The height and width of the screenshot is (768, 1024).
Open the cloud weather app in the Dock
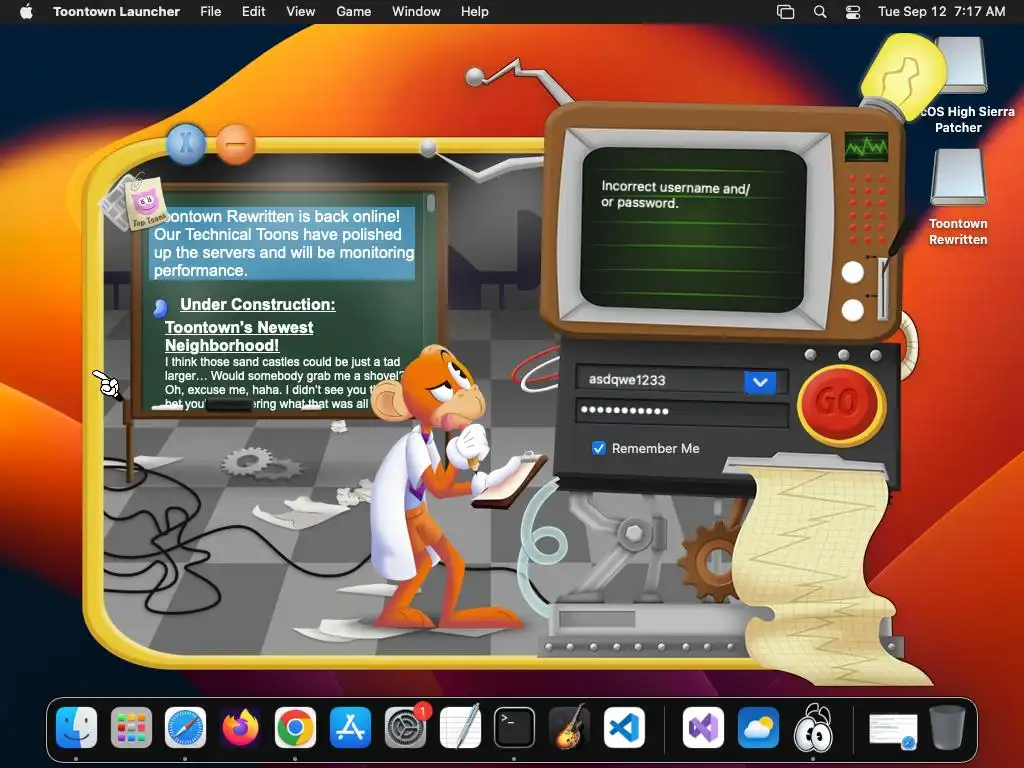click(758, 727)
